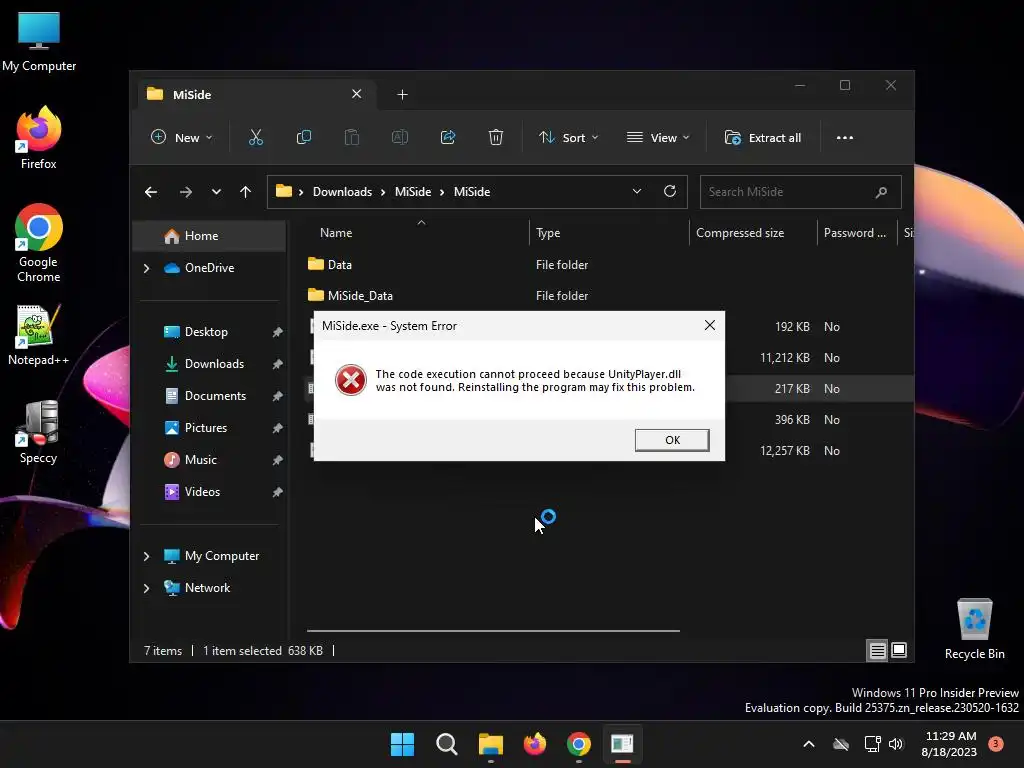The image size is (1024, 768).
Task: Open the My Computer desktop icon
Action: [x=39, y=40]
